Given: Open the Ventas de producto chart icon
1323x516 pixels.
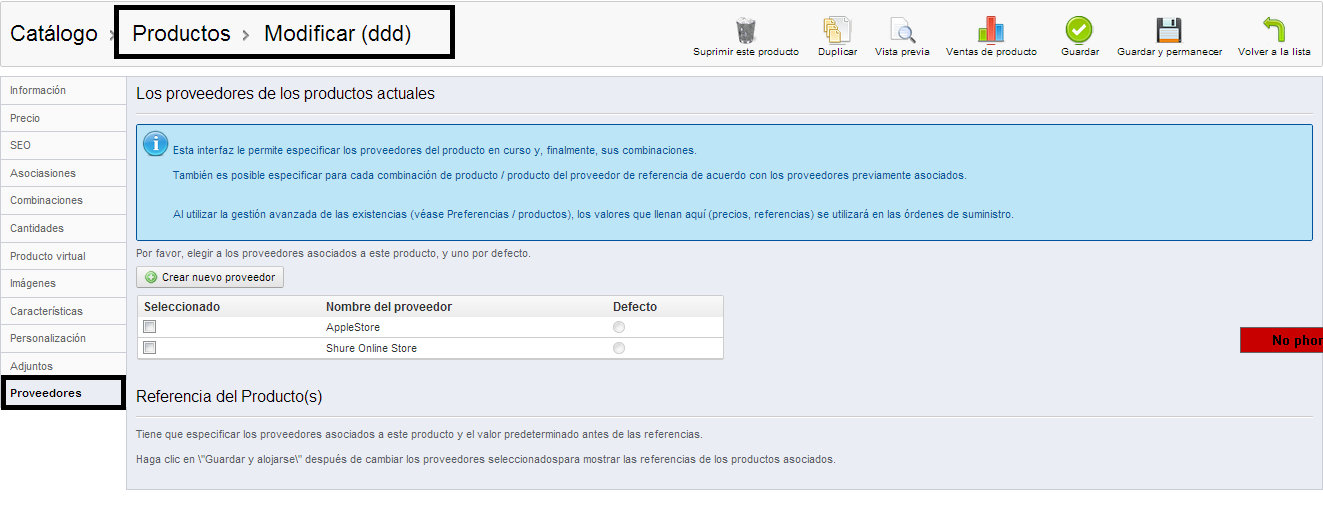Looking at the screenshot, I should [x=991, y=30].
